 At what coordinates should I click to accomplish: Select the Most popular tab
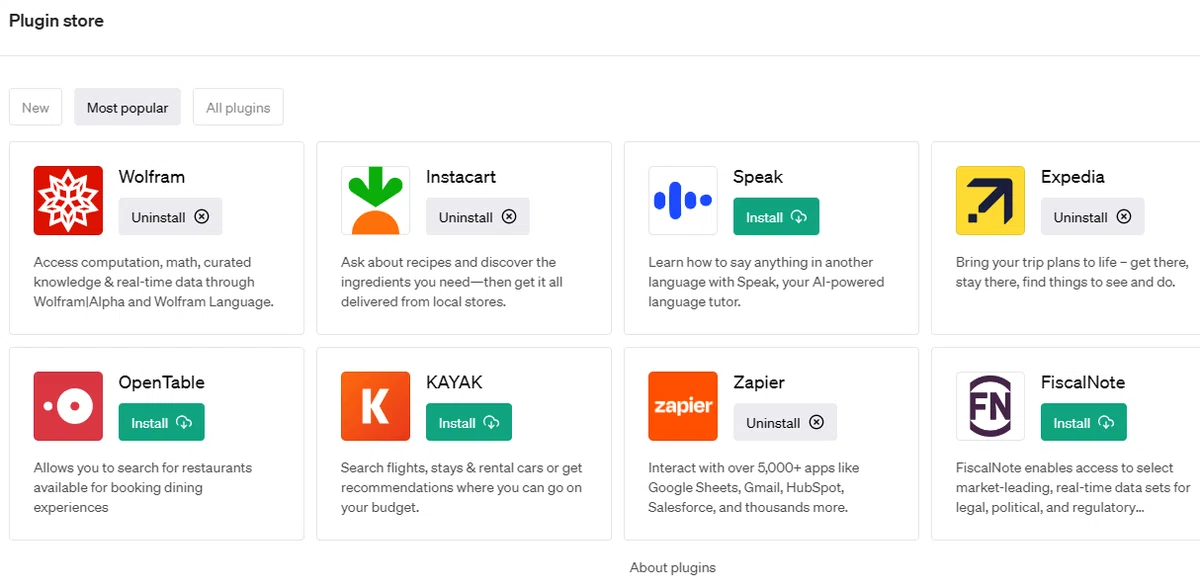(127, 108)
